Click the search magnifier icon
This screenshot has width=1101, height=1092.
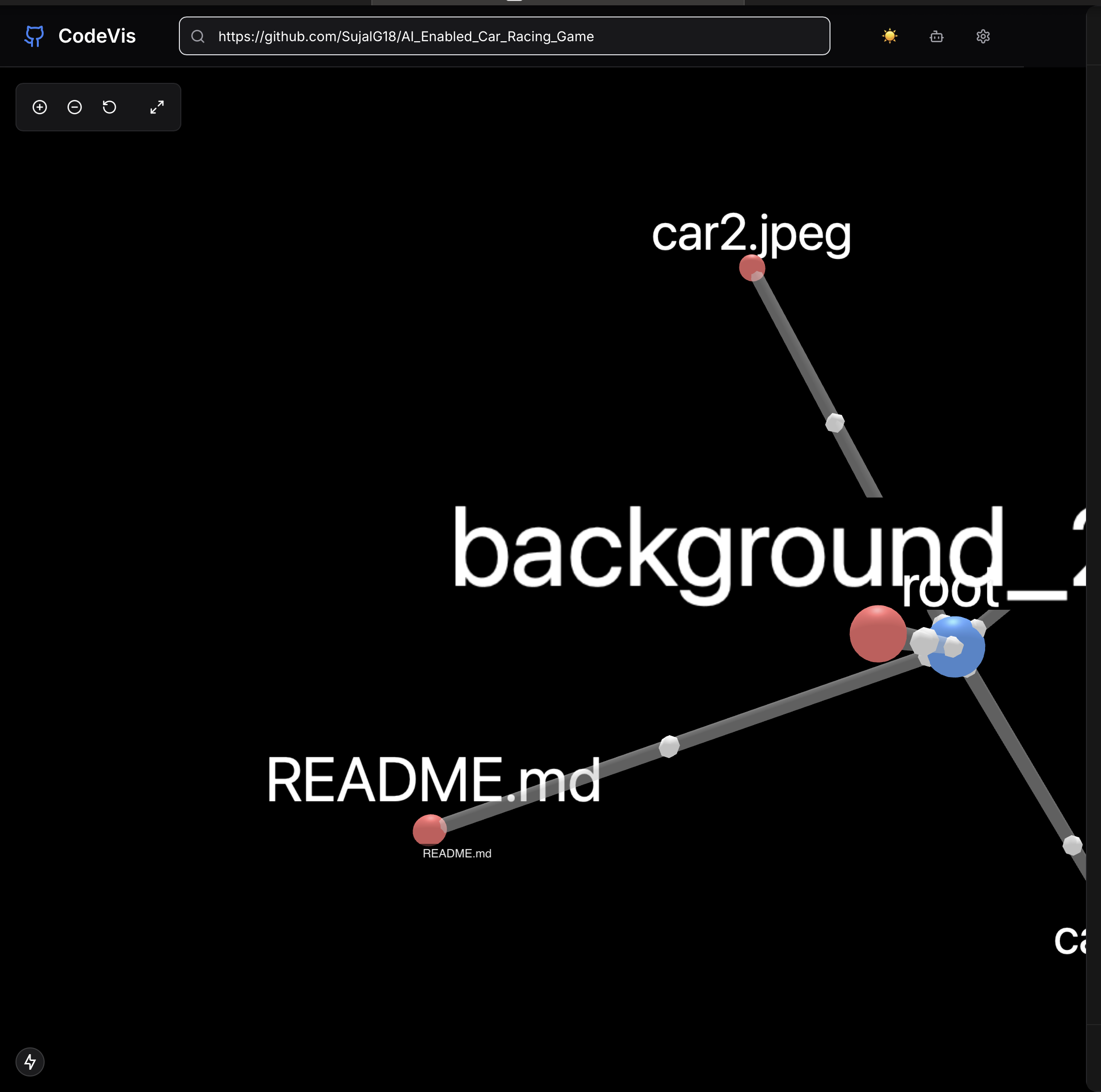pyautogui.click(x=198, y=36)
